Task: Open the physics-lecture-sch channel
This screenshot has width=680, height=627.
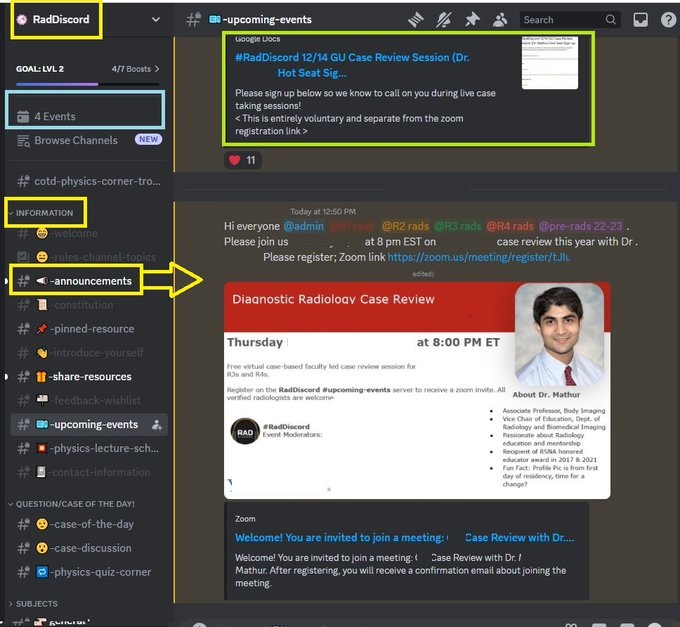Action: click(89, 448)
